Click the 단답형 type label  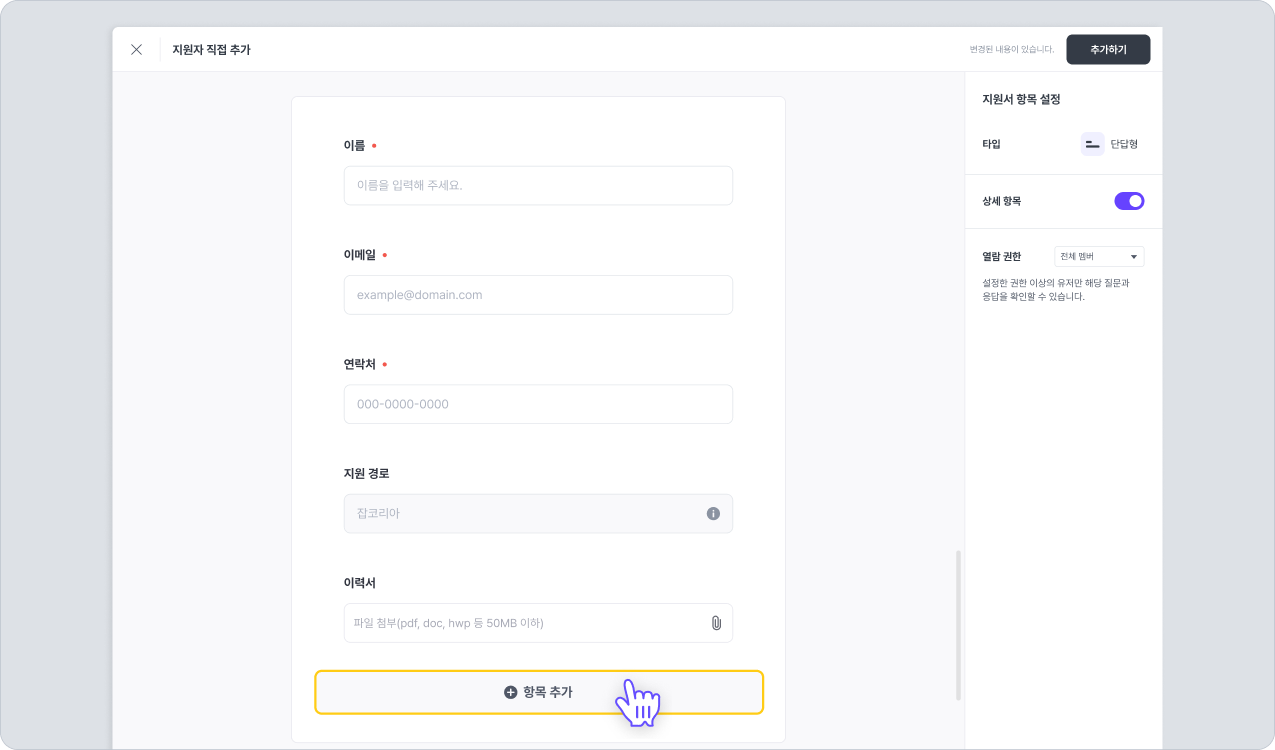click(x=1124, y=144)
